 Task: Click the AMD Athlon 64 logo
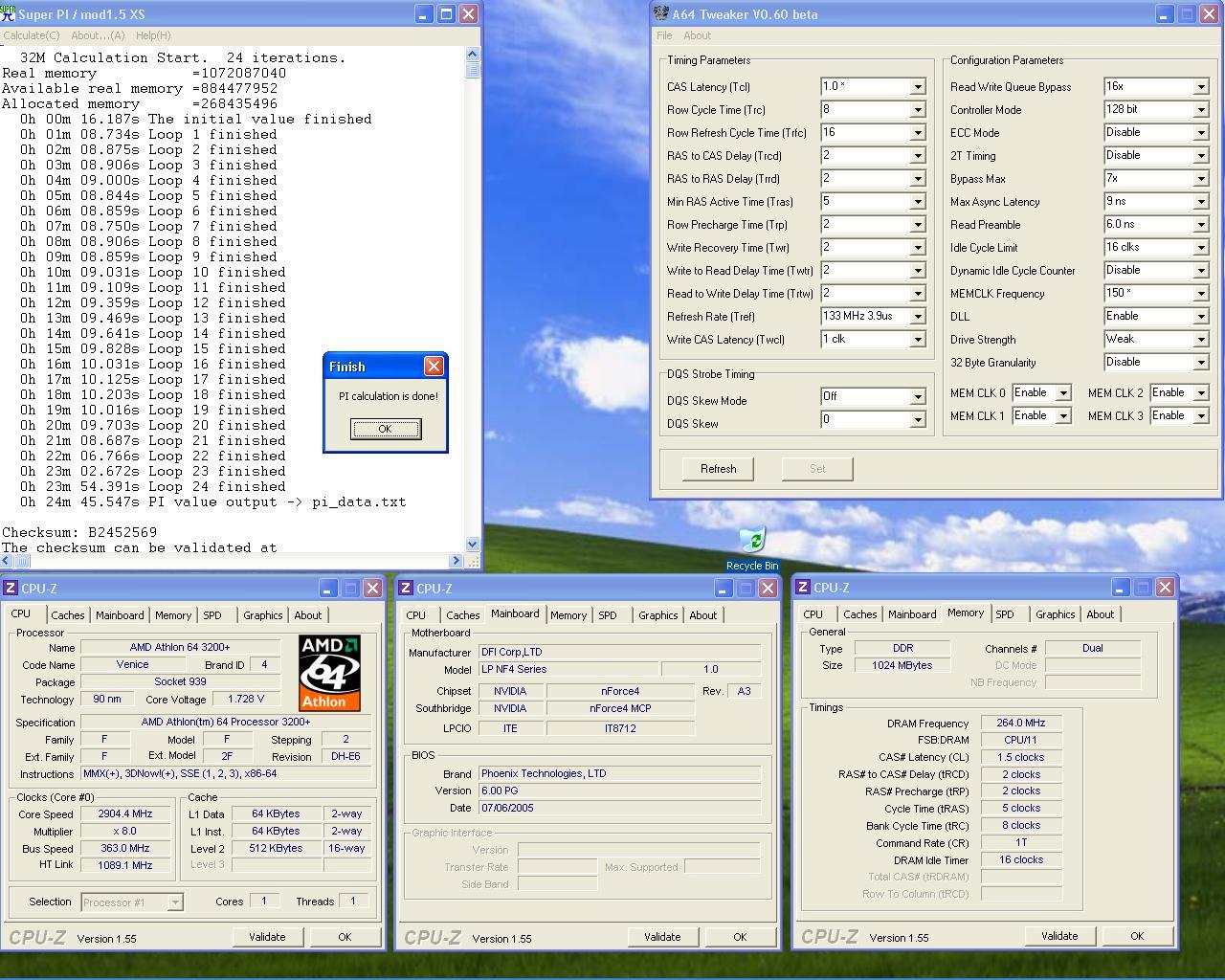point(329,673)
